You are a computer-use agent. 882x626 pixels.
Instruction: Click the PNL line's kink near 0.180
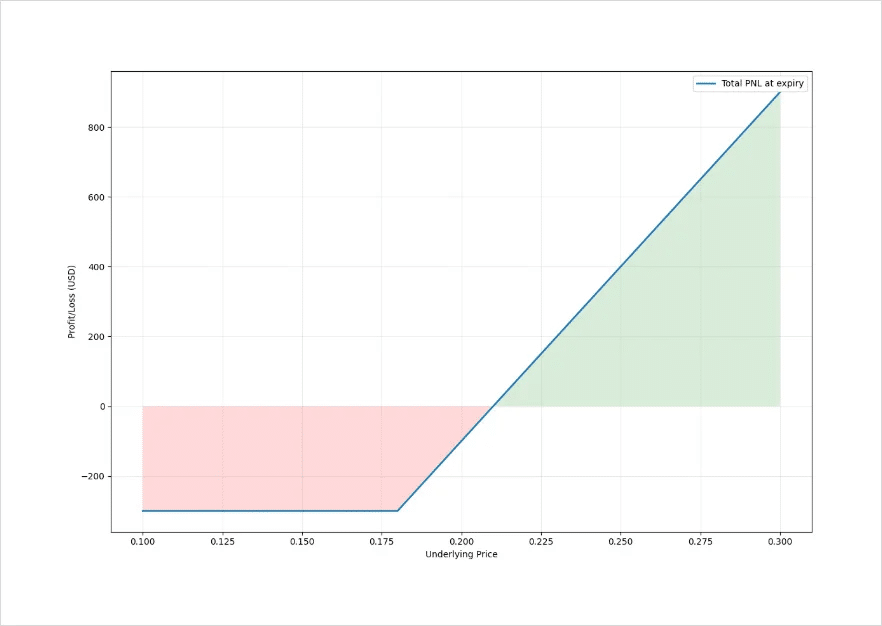click(x=398, y=511)
